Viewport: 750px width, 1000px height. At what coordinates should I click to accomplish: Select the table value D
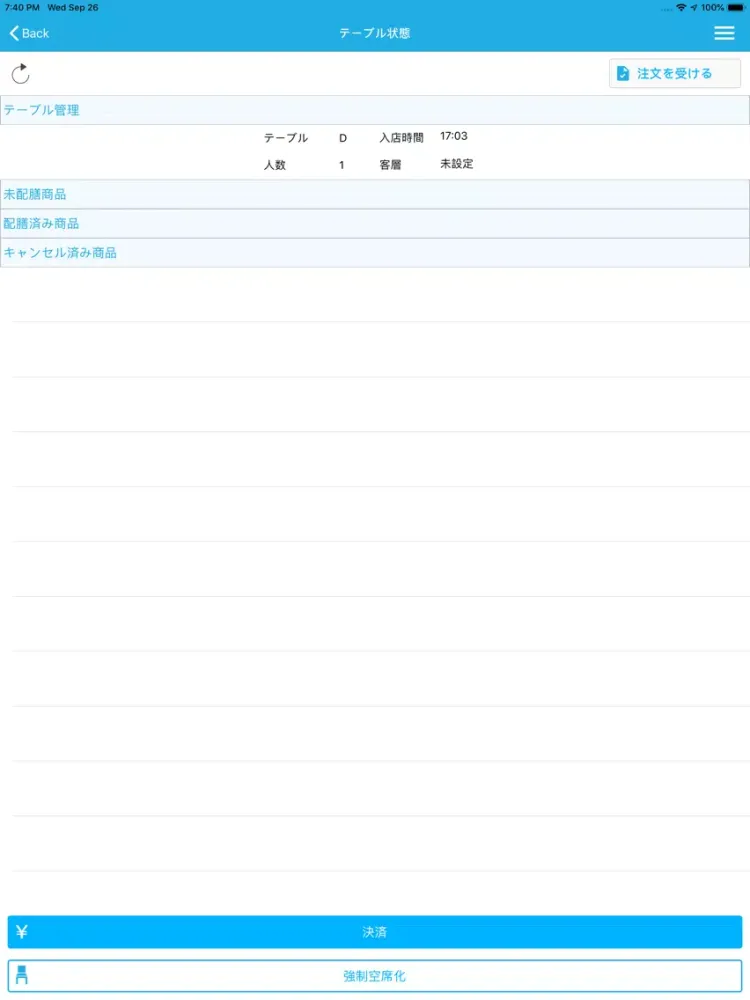(342, 138)
